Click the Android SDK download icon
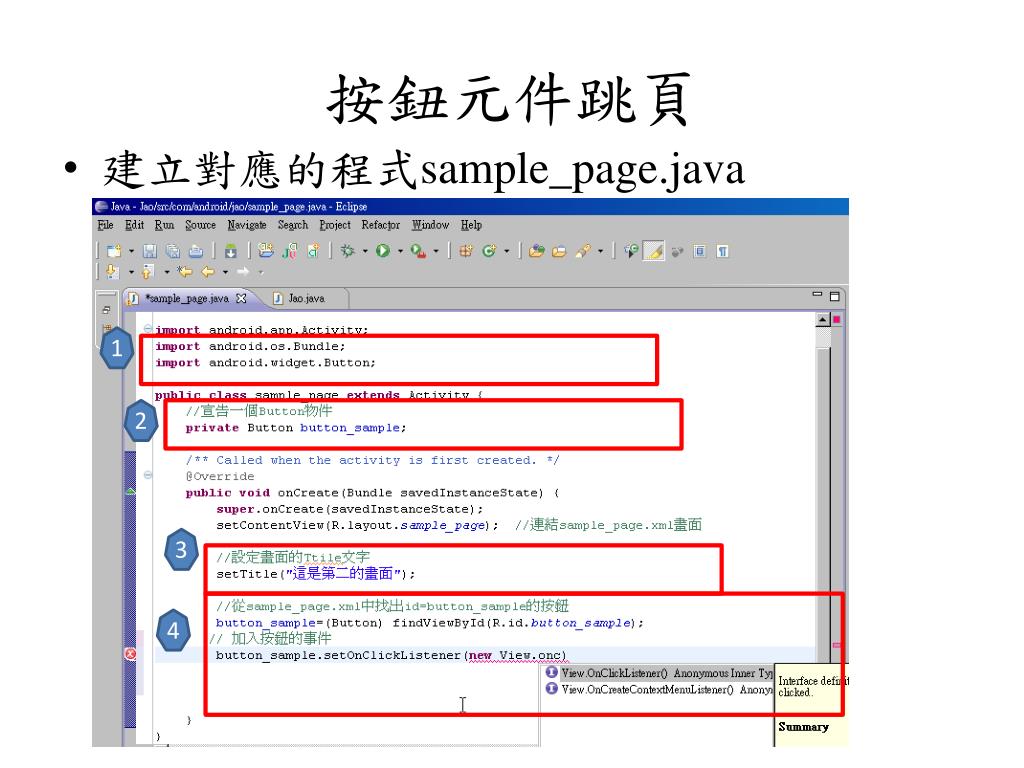1024x768 pixels. 230,251
